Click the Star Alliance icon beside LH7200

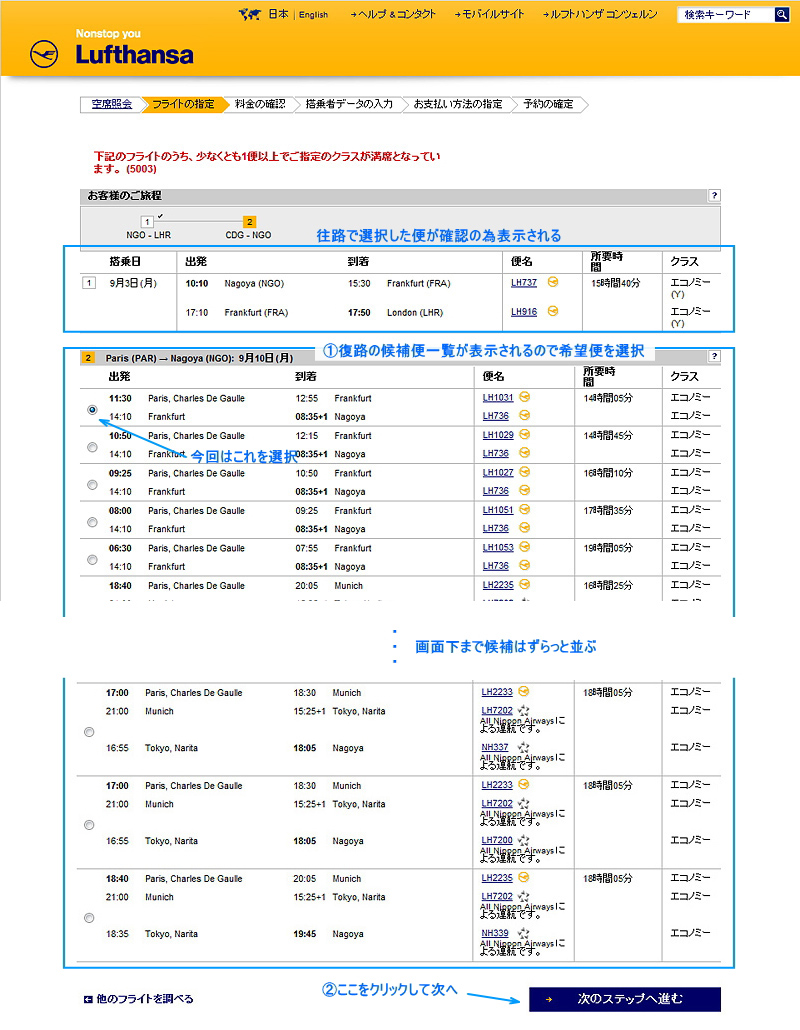click(523, 840)
